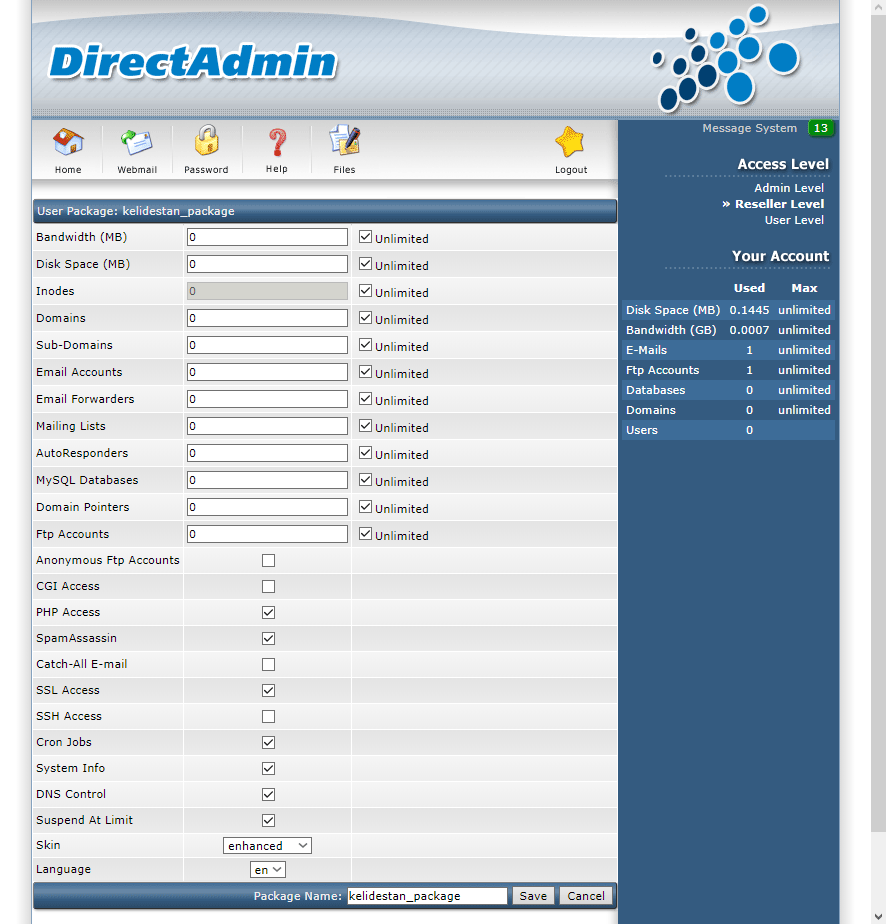
Task: Enable CGI Access checkbox
Action: click(x=268, y=586)
